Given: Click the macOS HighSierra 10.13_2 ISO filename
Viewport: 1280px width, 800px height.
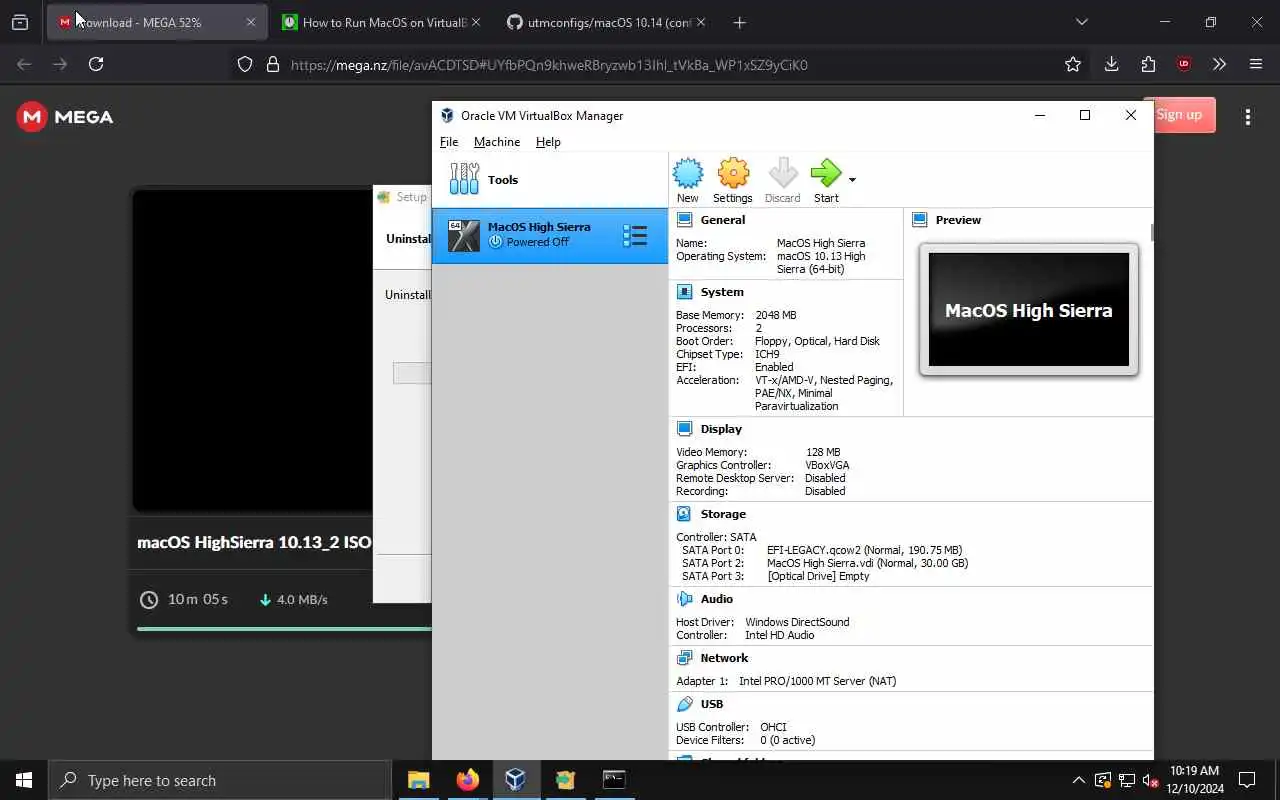Looking at the screenshot, I should click(x=254, y=542).
